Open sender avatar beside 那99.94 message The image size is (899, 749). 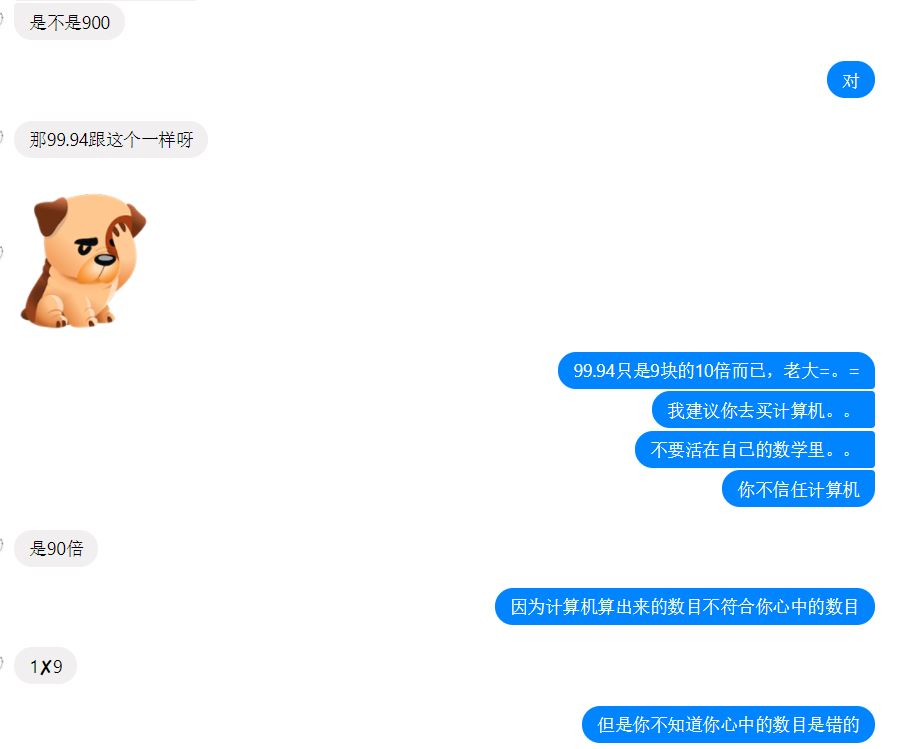tap(1, 136)
